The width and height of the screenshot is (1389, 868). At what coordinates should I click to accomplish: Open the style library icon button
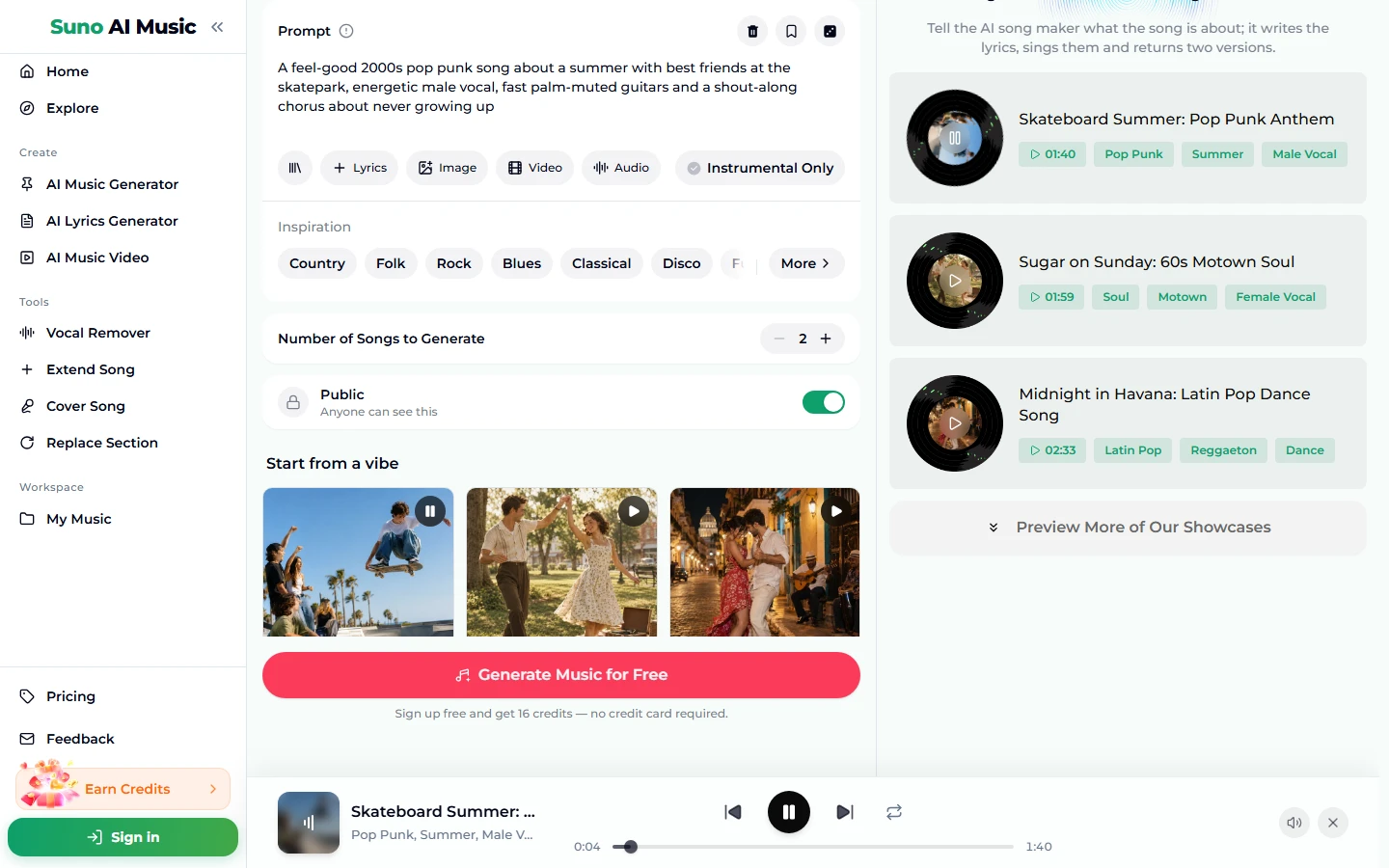click(x=295, y=168)
